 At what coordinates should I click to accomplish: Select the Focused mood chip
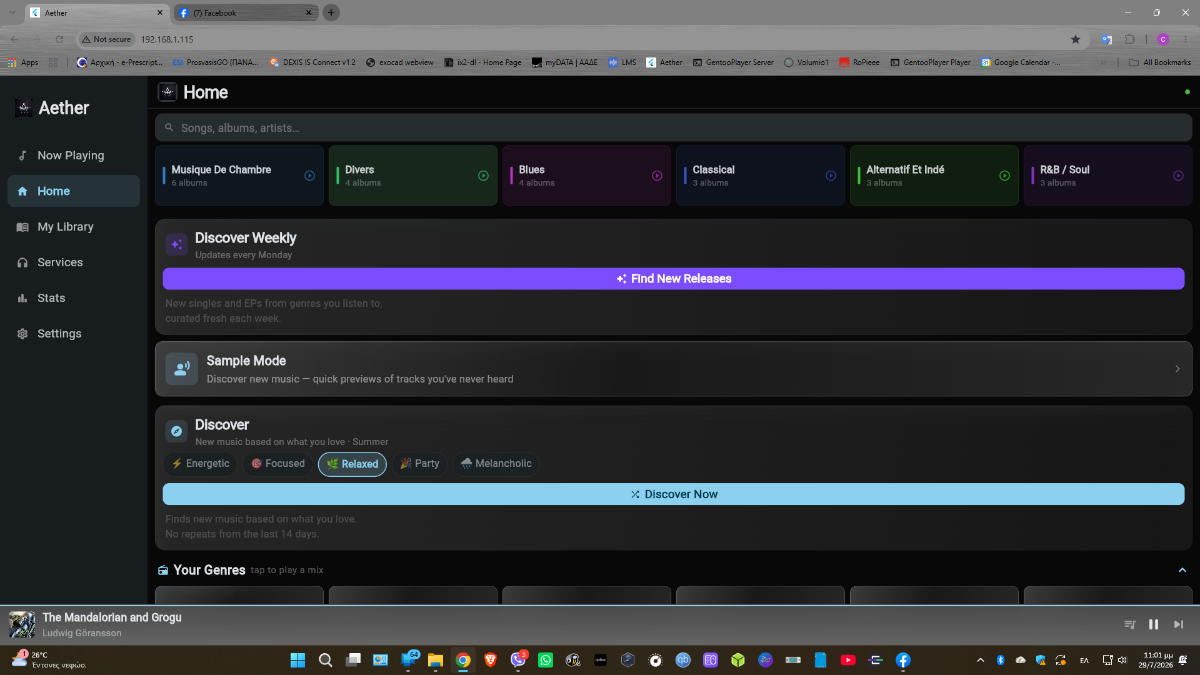pos(278,464)
